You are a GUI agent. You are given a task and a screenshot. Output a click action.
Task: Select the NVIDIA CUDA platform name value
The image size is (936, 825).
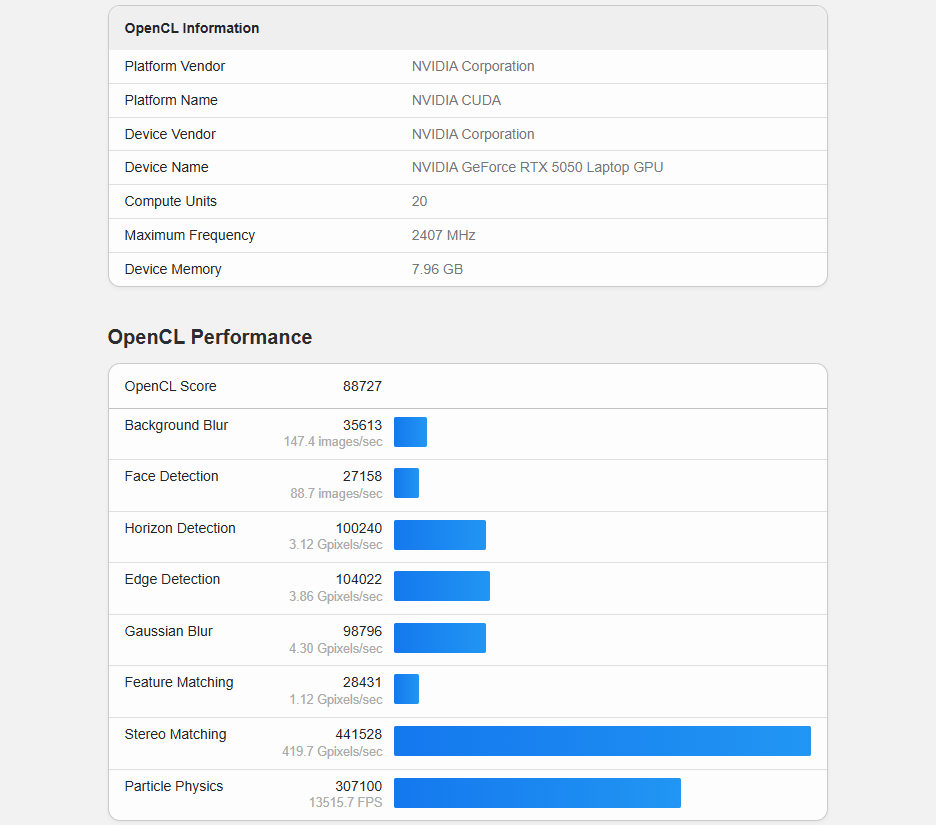click(x=456, y=100)
